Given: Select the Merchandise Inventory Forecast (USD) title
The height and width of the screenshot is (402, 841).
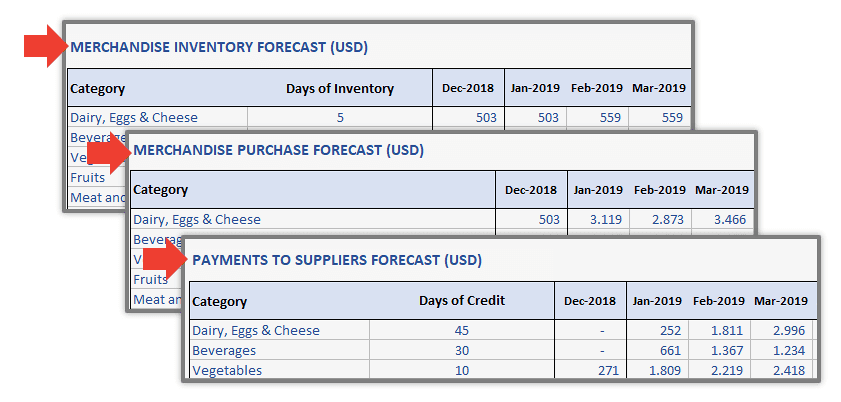Looking at the screenshot, I should pyautogui.click(x=219, y=47).
